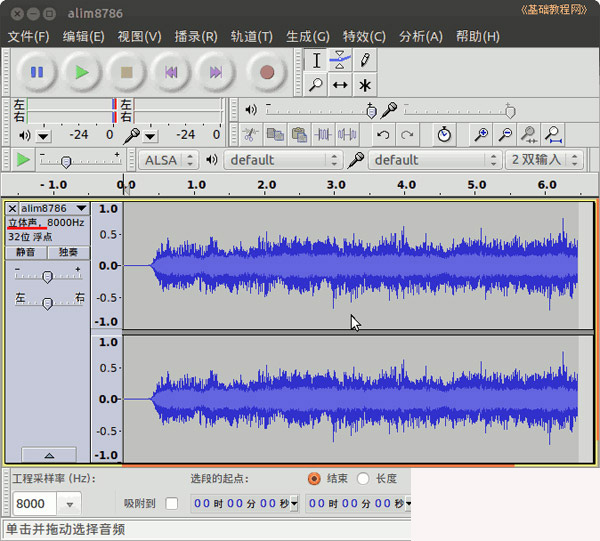
Task: Select the Selection (I-beam) tool
Action: [x=316, y=60]
